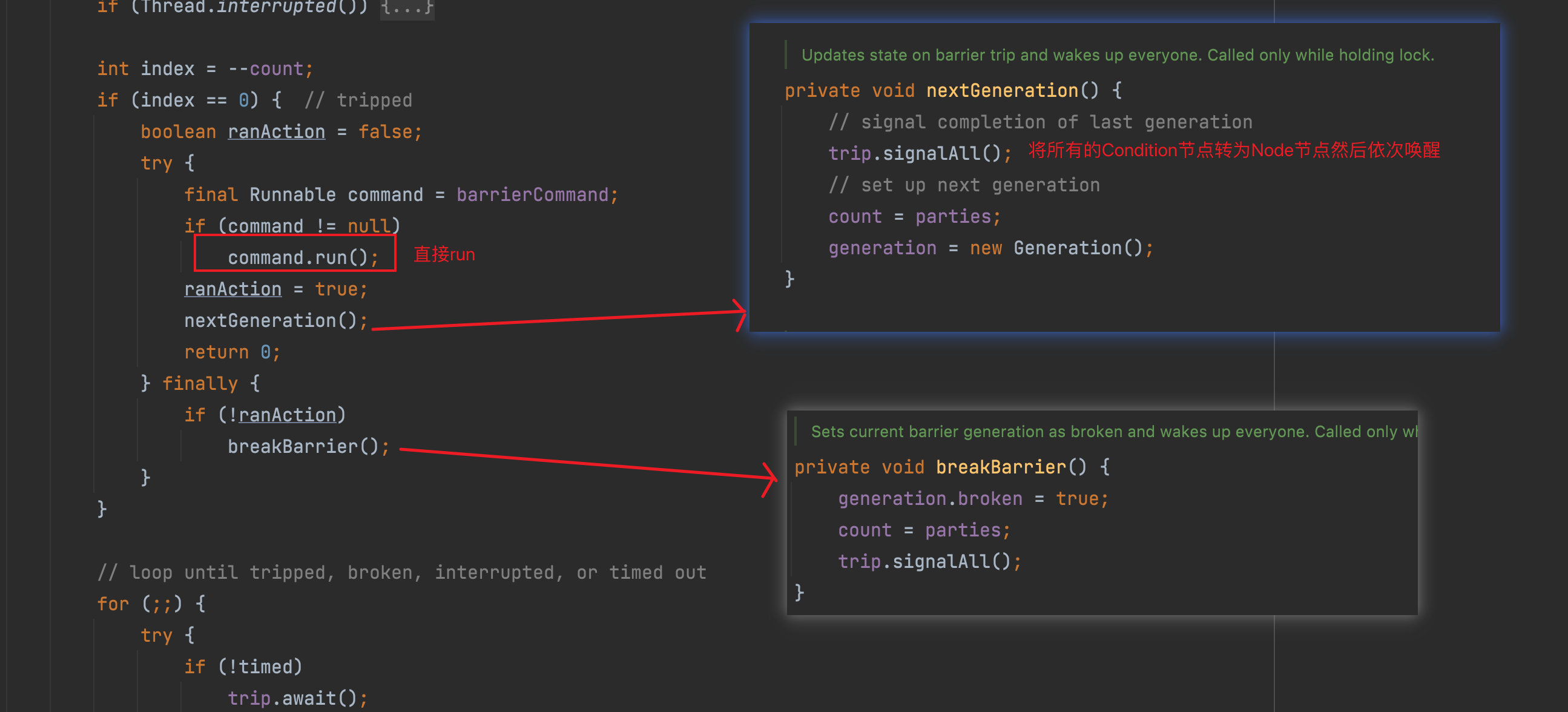Click the '// tripped' comment
The height and width of the screenshot is (712, 1568).
tap(358, 100)
